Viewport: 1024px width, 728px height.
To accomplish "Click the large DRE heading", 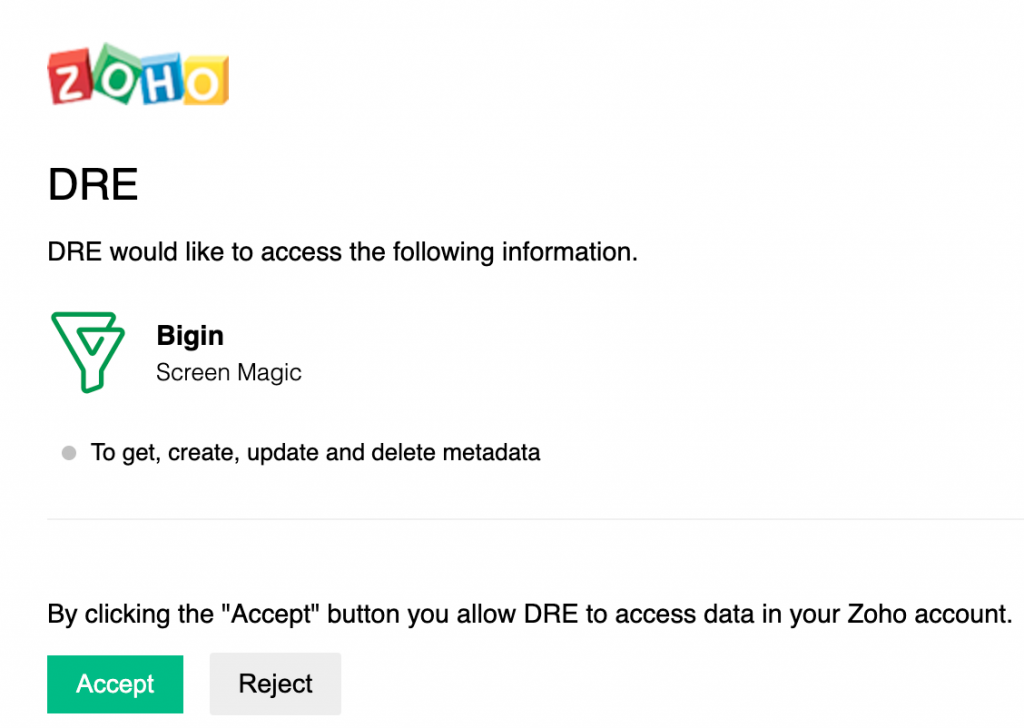I will [x=93, y=184].
